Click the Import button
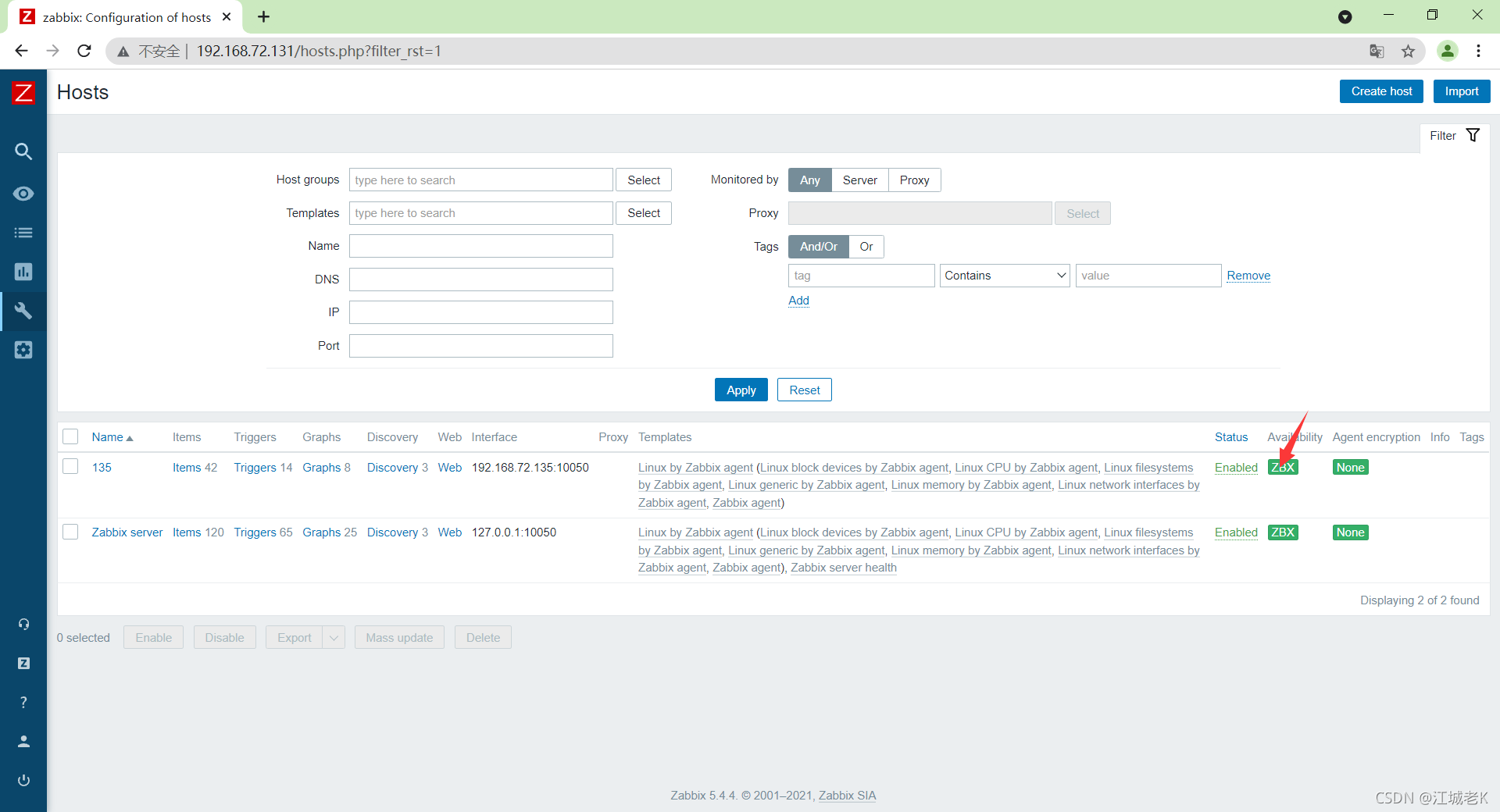The image size is (1500, 812). (1462, 91)
